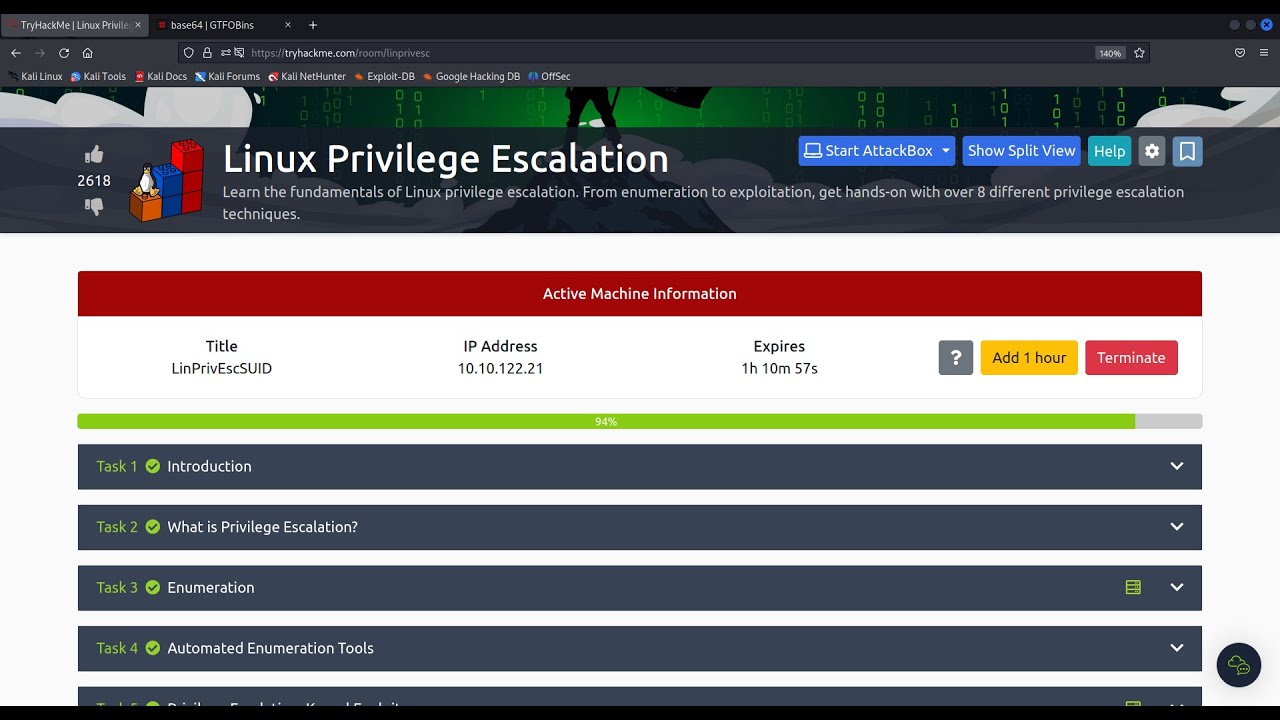The height and width of the screenshot is (720, 1280).
Task: Open the Pocket save icon
Action: coord(1240,53)
